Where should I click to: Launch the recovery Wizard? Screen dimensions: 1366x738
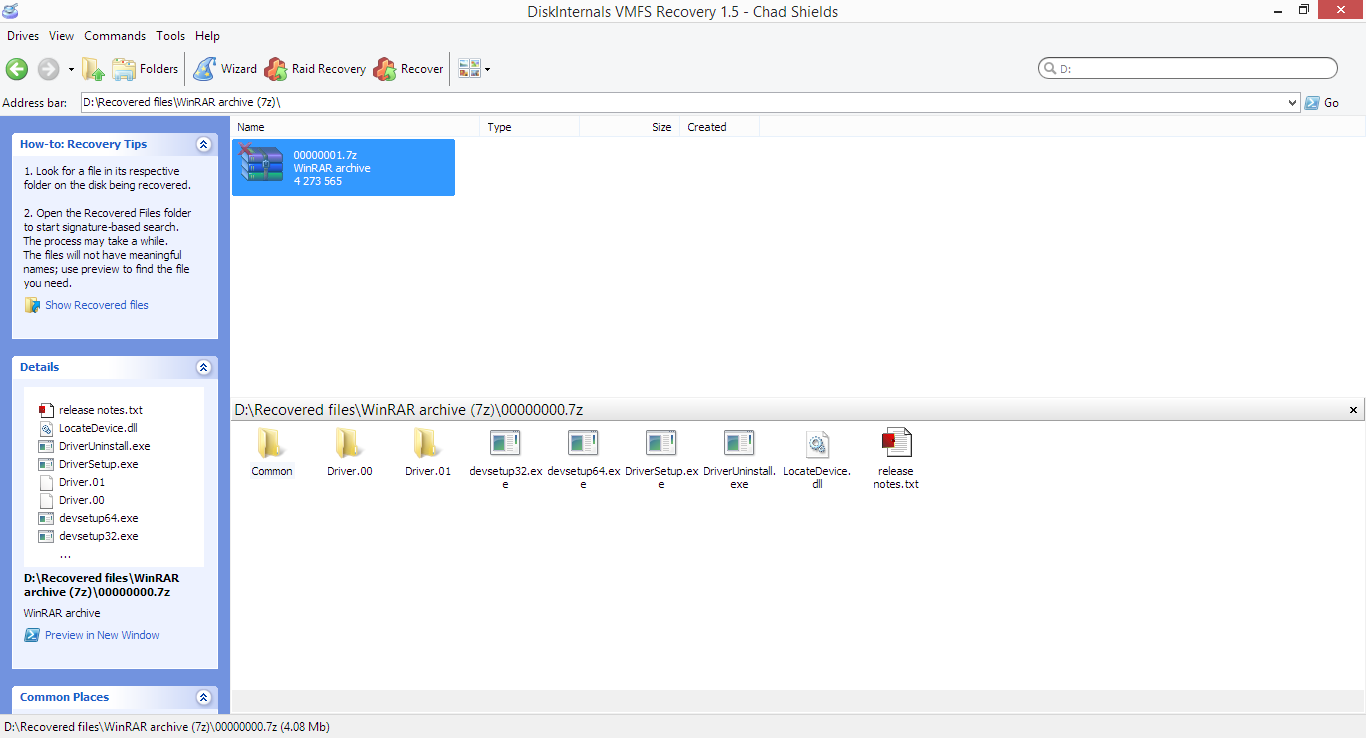(225, 69)
